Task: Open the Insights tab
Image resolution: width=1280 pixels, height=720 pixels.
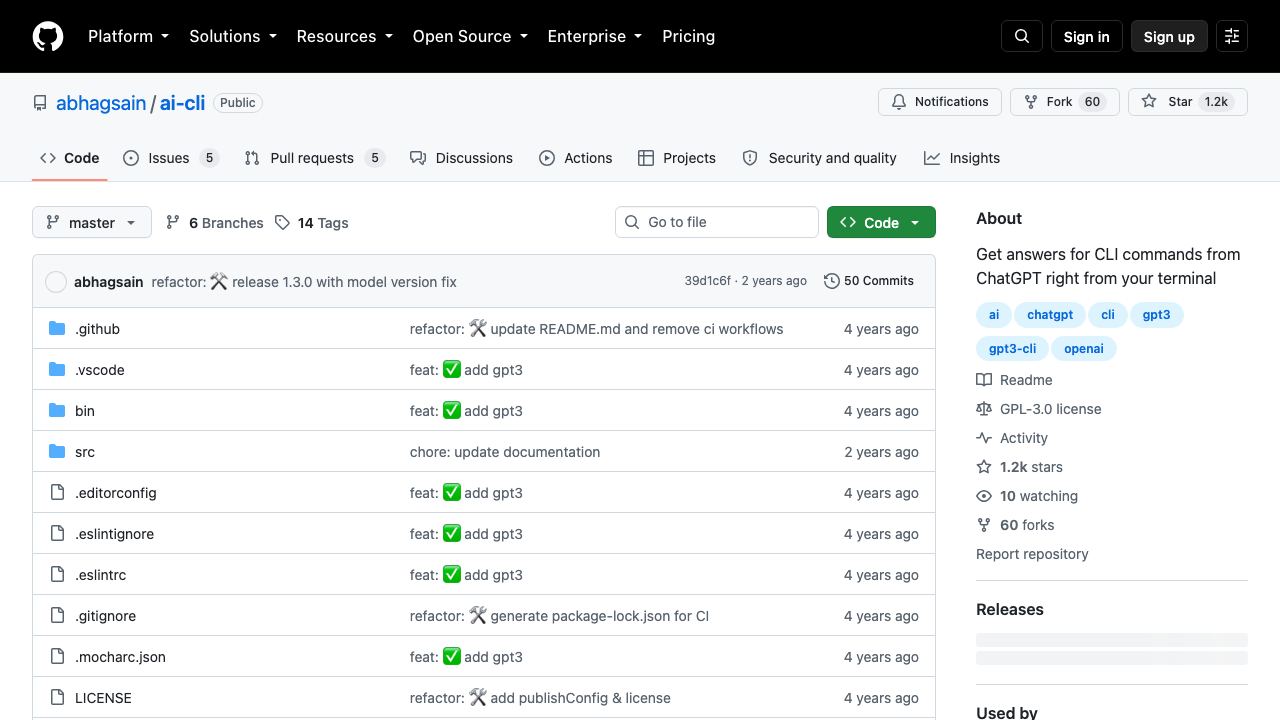Action: pos(962,158)
